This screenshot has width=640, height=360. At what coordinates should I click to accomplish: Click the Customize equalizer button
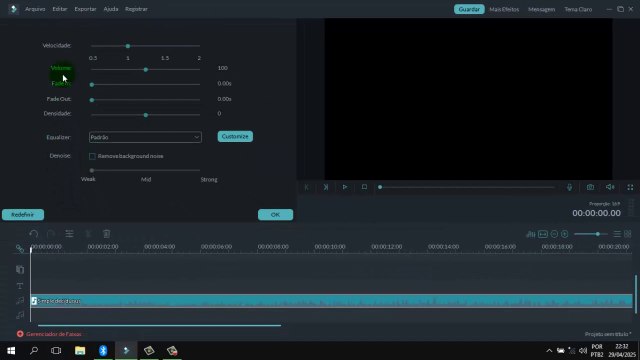[x=235, y=136]
